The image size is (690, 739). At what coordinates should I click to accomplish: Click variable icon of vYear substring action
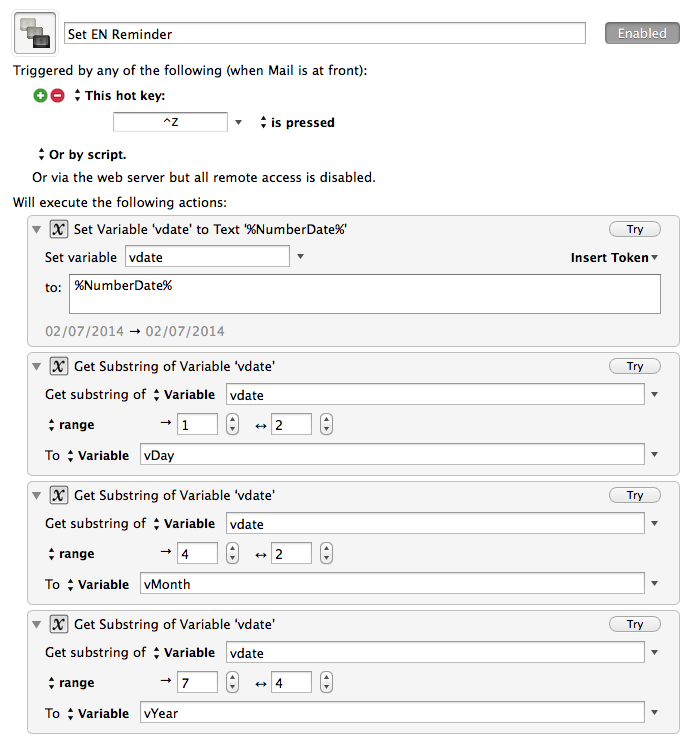[x=58, y=624]
